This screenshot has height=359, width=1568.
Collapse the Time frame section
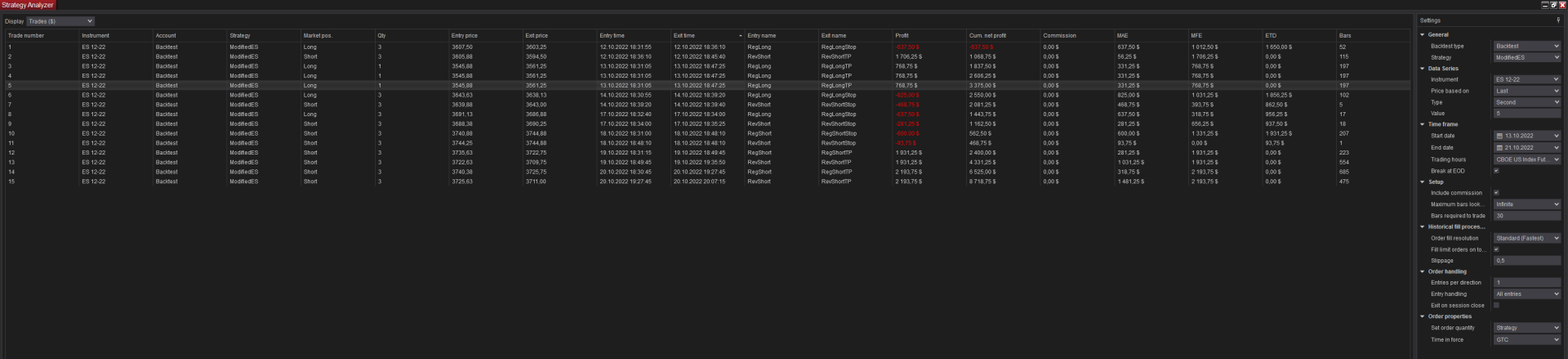(x=1423, y=124)
